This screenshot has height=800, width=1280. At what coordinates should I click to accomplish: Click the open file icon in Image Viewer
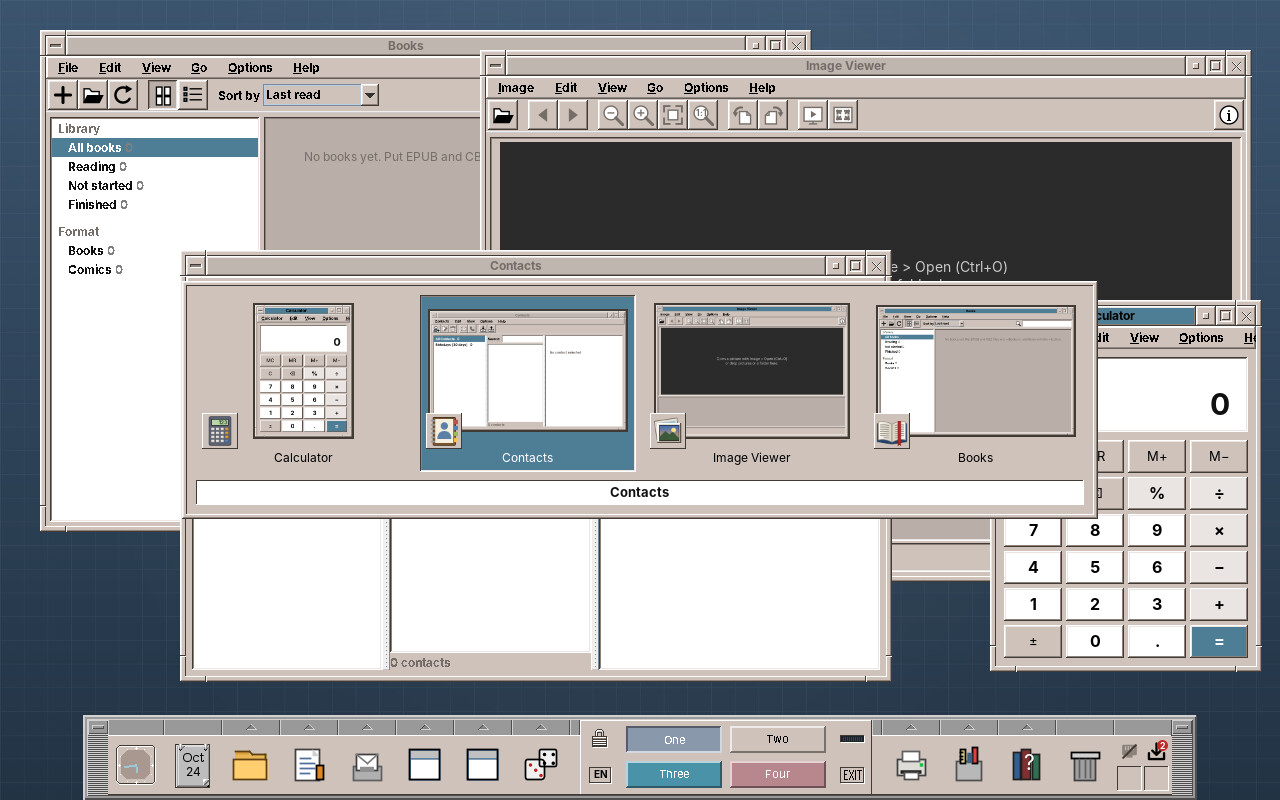[x=503, y=115]
